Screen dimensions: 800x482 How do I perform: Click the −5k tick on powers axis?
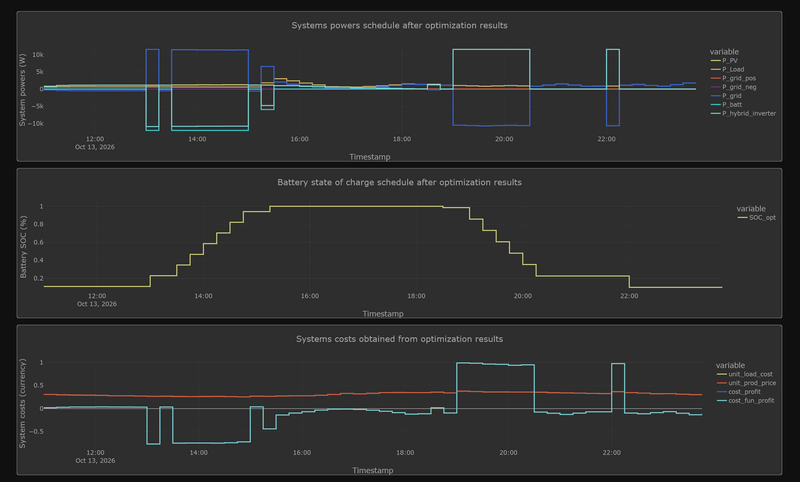[x=37, y=106]
